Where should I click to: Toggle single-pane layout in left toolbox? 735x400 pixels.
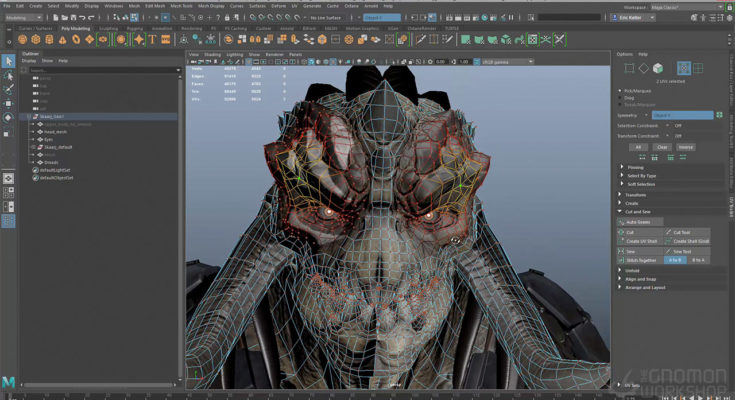tap(8, 178)
